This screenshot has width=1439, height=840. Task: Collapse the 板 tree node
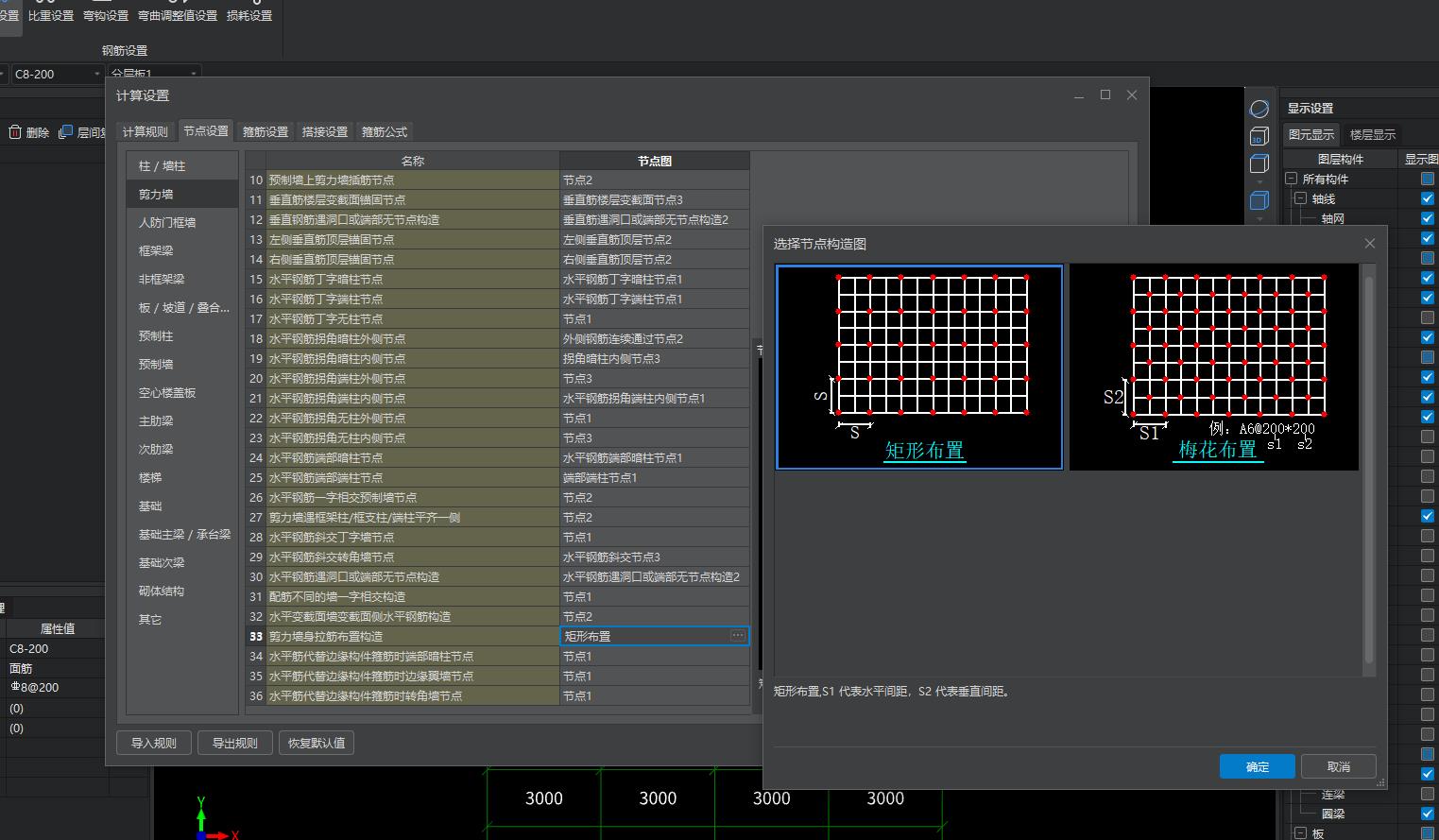[x=1301, y=833]
